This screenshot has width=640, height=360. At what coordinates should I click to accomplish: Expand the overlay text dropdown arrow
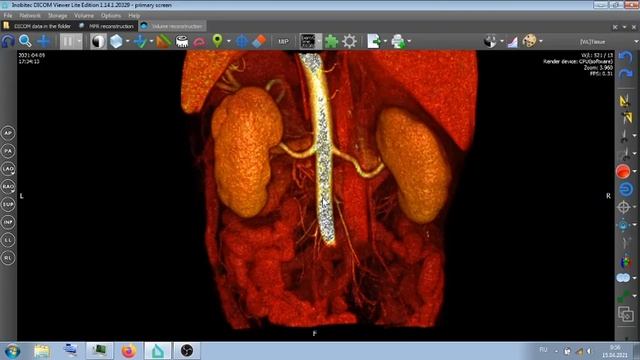click(x=319, y=41)
